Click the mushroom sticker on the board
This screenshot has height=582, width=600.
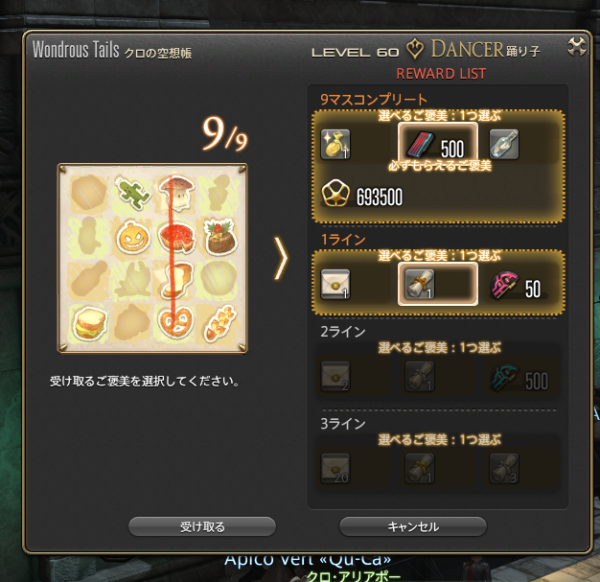pos(176,192)
